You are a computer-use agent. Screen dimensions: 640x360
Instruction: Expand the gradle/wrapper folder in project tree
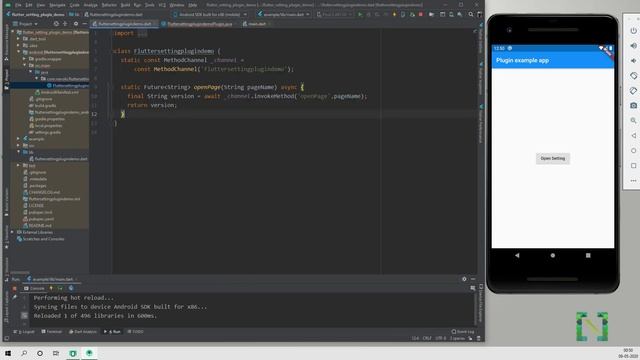[x=24, y=59]
